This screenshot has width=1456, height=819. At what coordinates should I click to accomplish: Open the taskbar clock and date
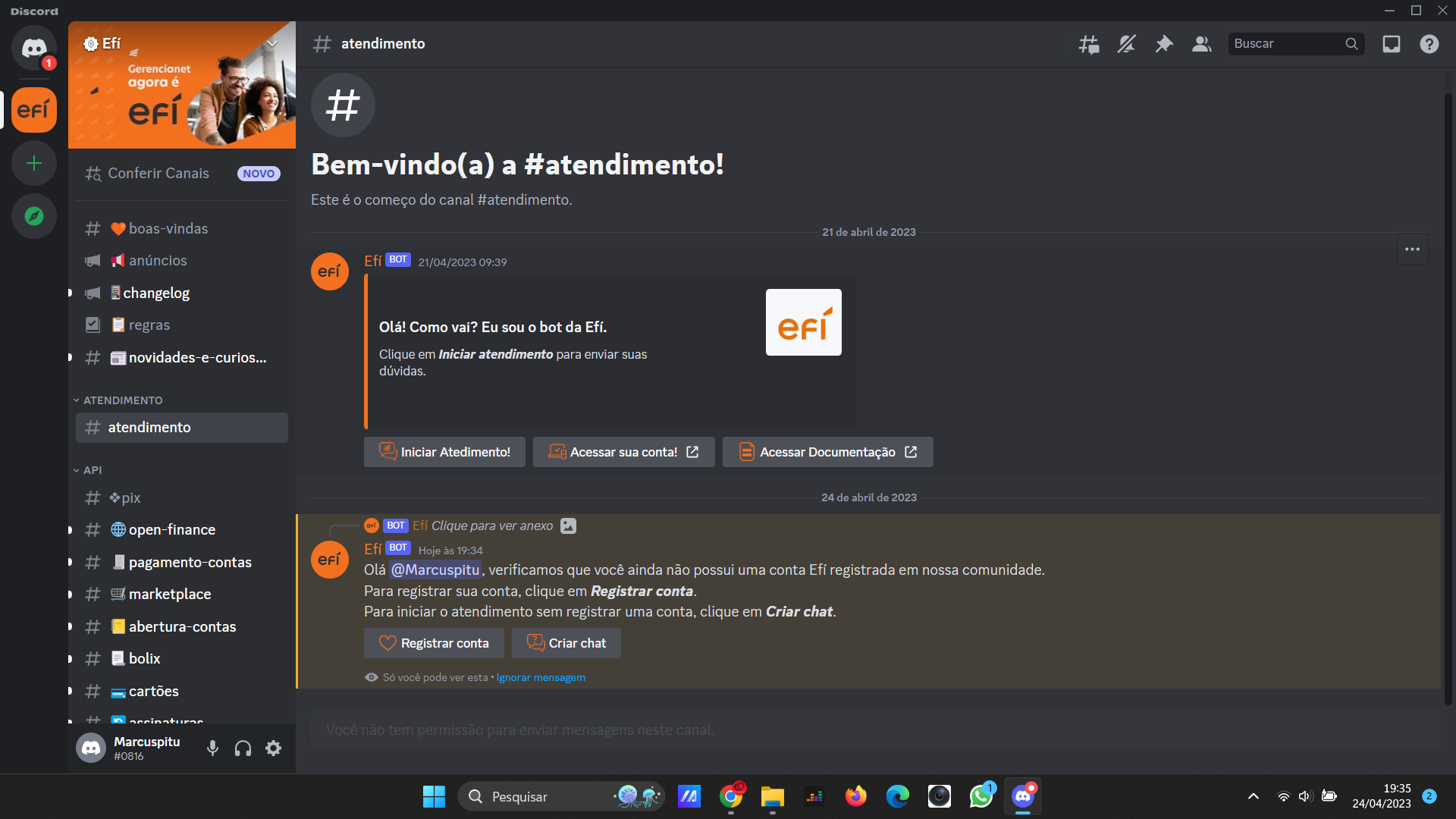pyautogui.click(x=1382, y=796)
